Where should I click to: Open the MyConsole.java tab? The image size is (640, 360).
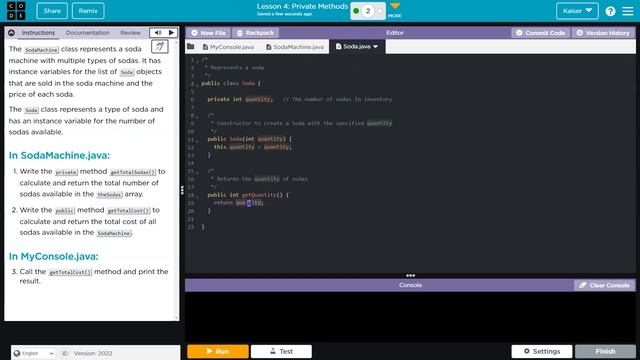coord(228,47)
